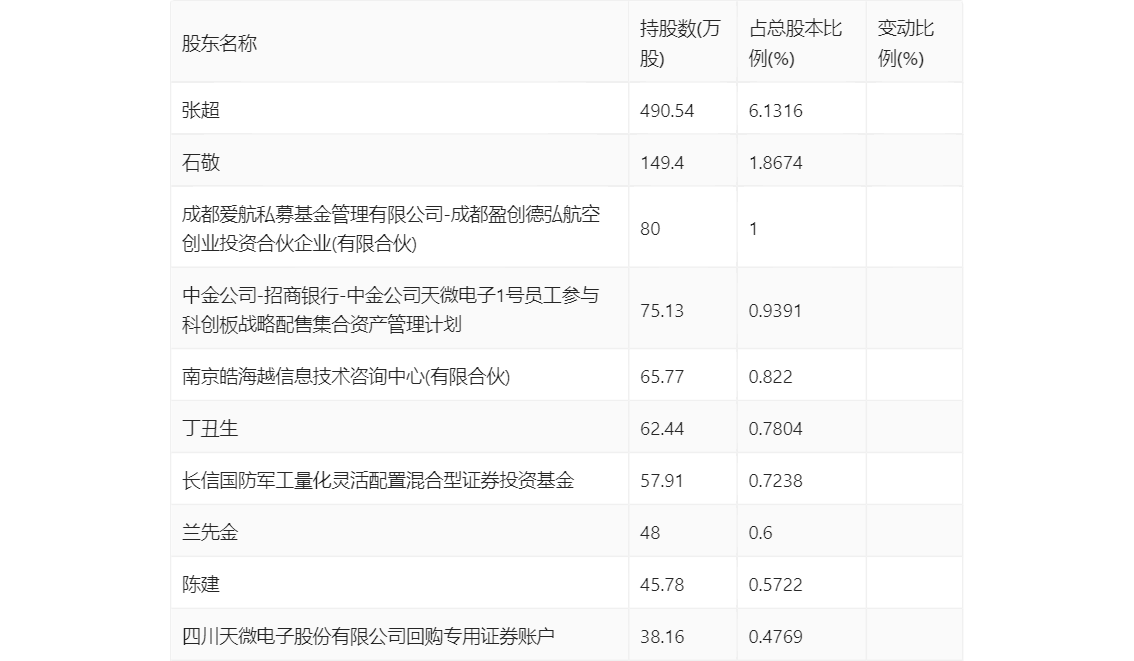Image resolution: width=1134 pixels, height=661 pixels.
Task: Select shareholding value 490.54
Action: point(667,111)
